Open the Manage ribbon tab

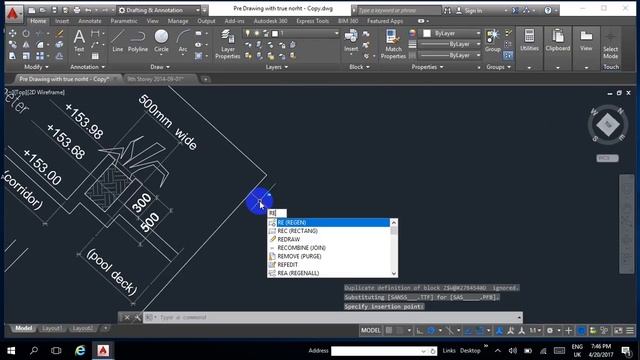pos(178,21)
